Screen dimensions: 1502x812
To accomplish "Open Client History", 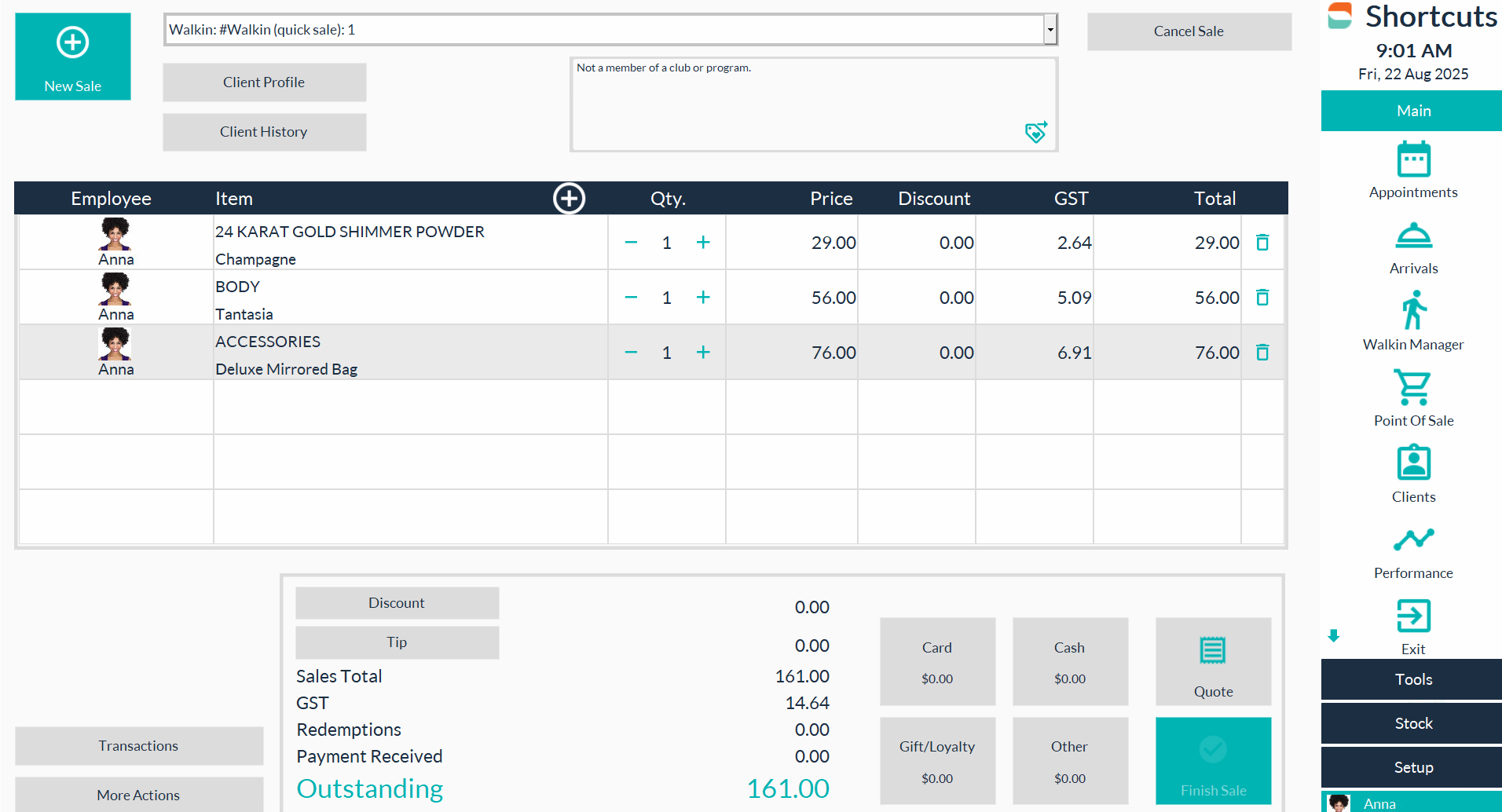I will point(264,132).
